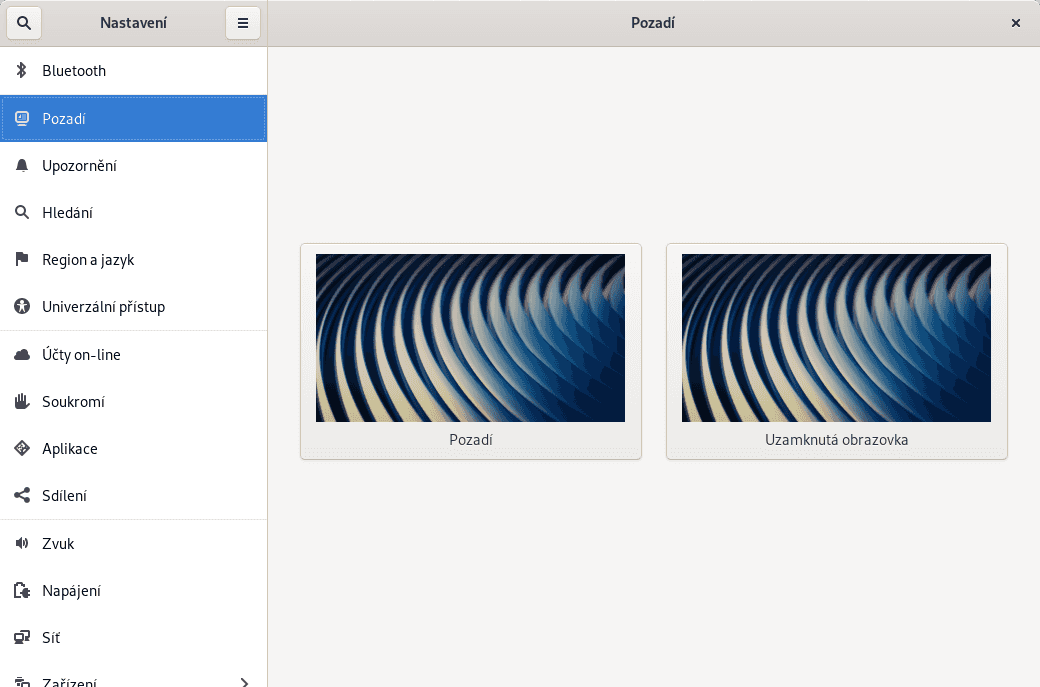Click the highlighted Pozadí sidebar entry
The height and width of the screenshot is (687, 1040).
pyautogui.click(x=133, y=118)
